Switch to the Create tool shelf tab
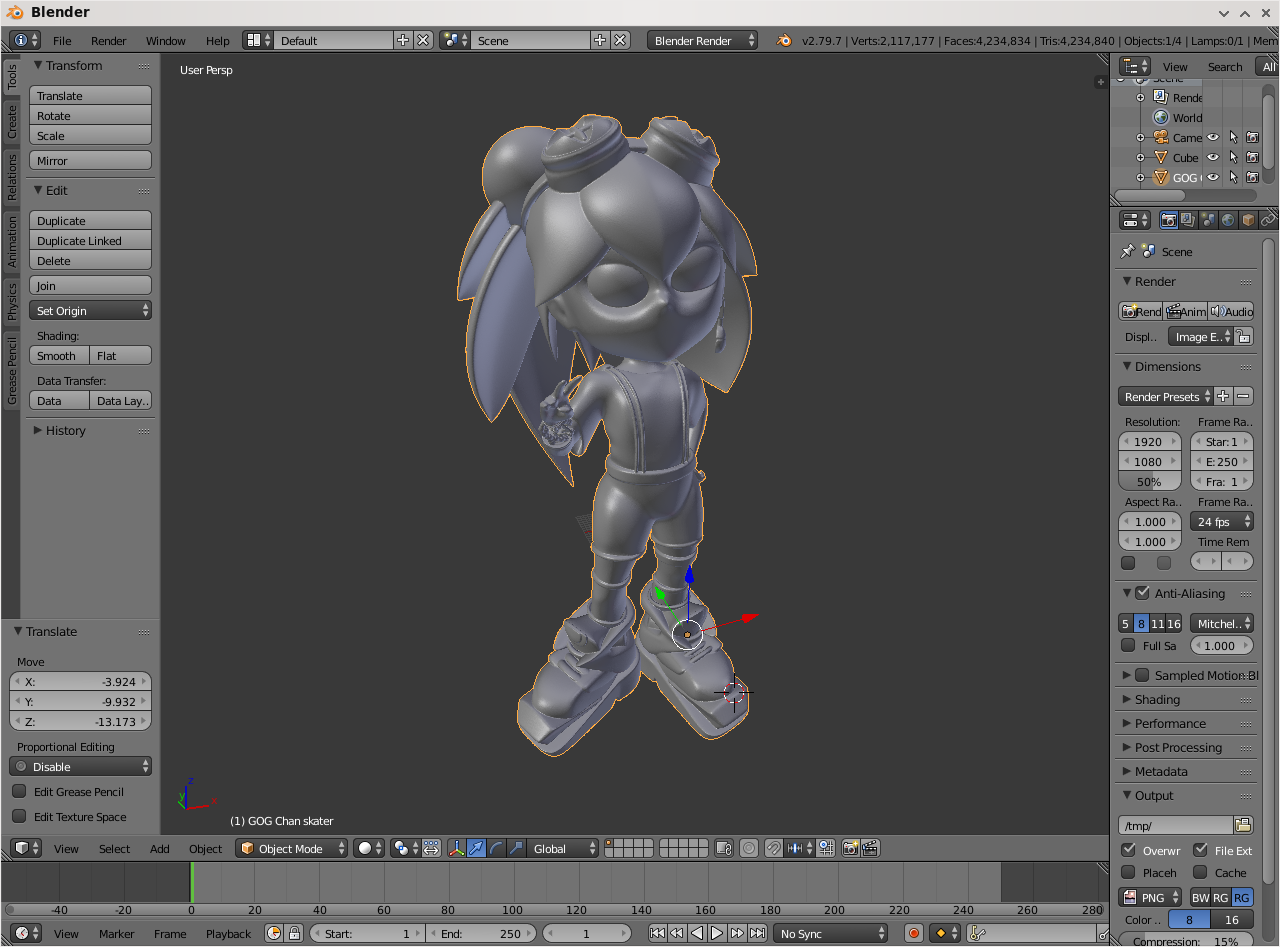The height and width of the screenshot is (947, 1280). (x=12, y=122)
